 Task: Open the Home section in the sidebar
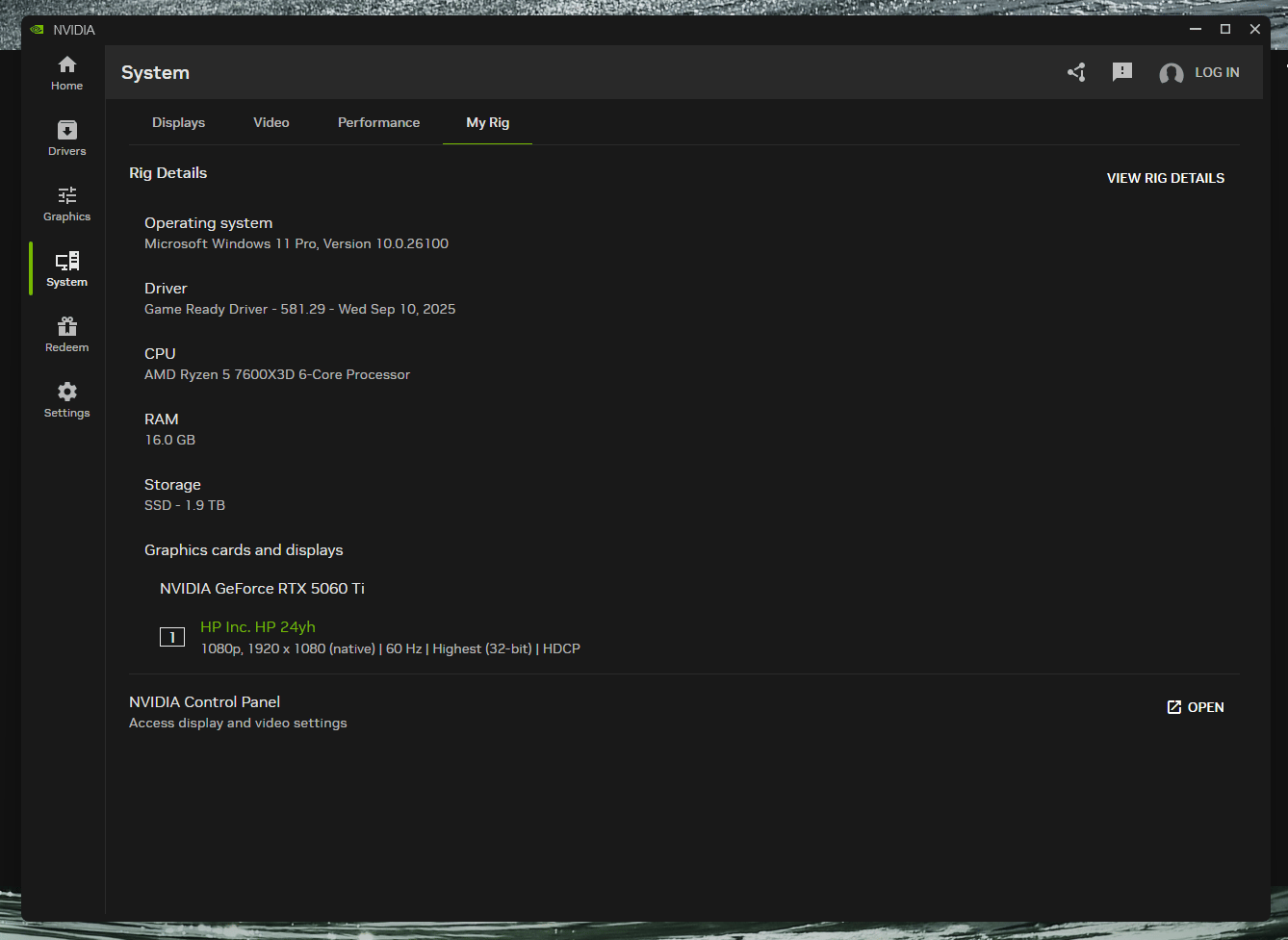pos(66,73)
